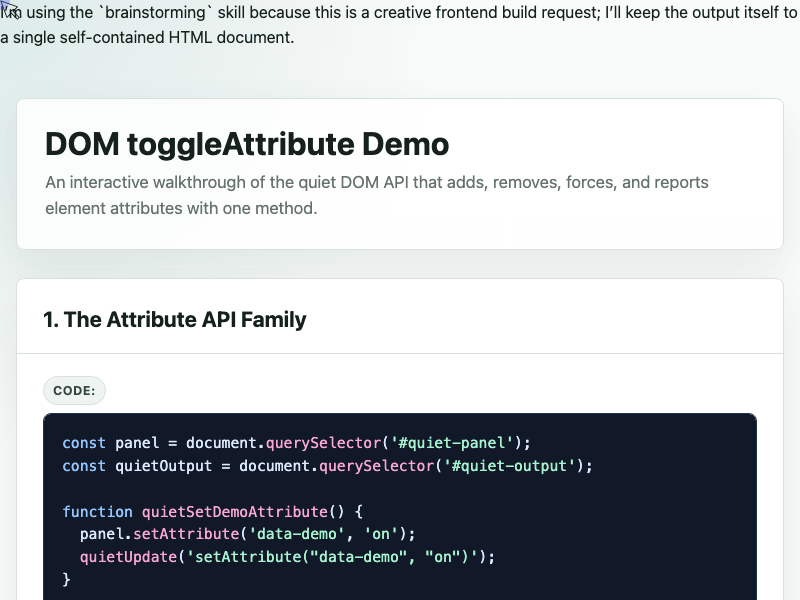Click the "panel" variable in first code line
The width and height of the screenshot is (800, 600).
(137, 443)
